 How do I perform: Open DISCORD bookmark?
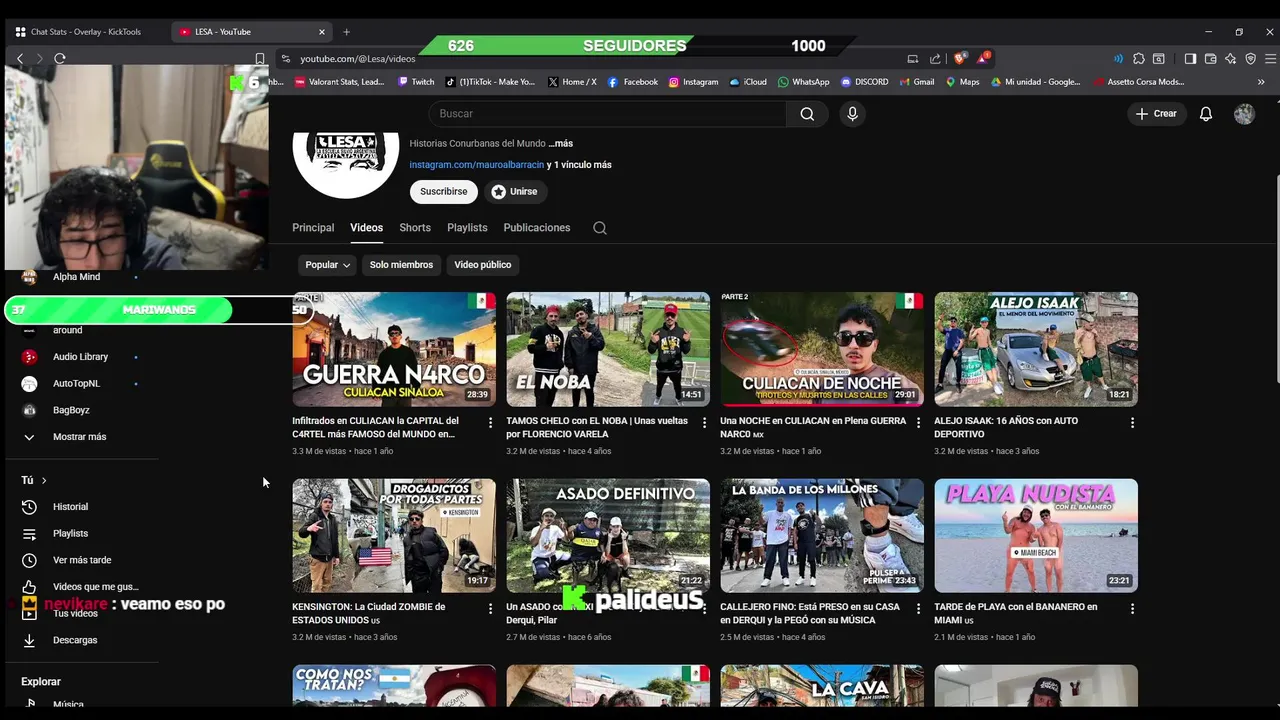pos(865,82)
